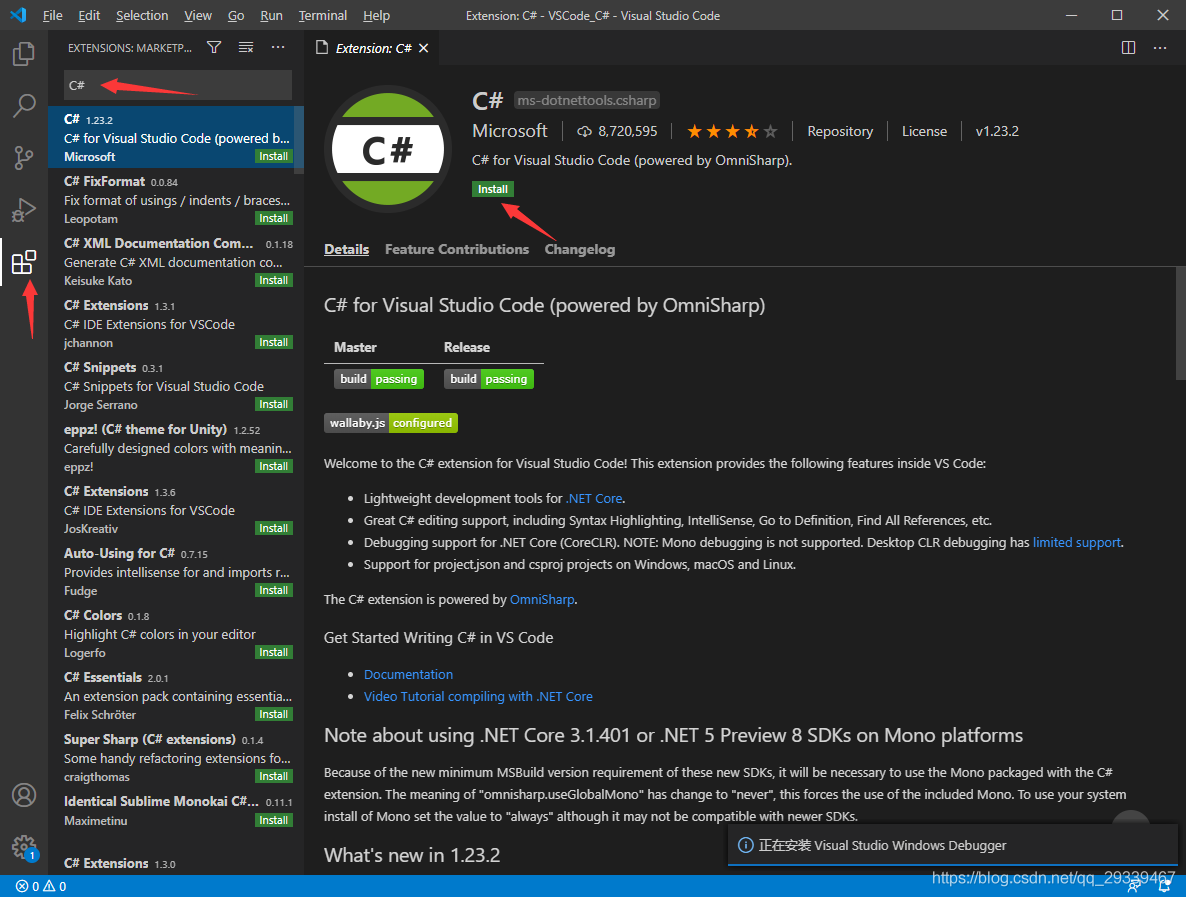Close the Extension: C# tab
This screenshot has width=1186, height=897.
(x=424, y=48)
